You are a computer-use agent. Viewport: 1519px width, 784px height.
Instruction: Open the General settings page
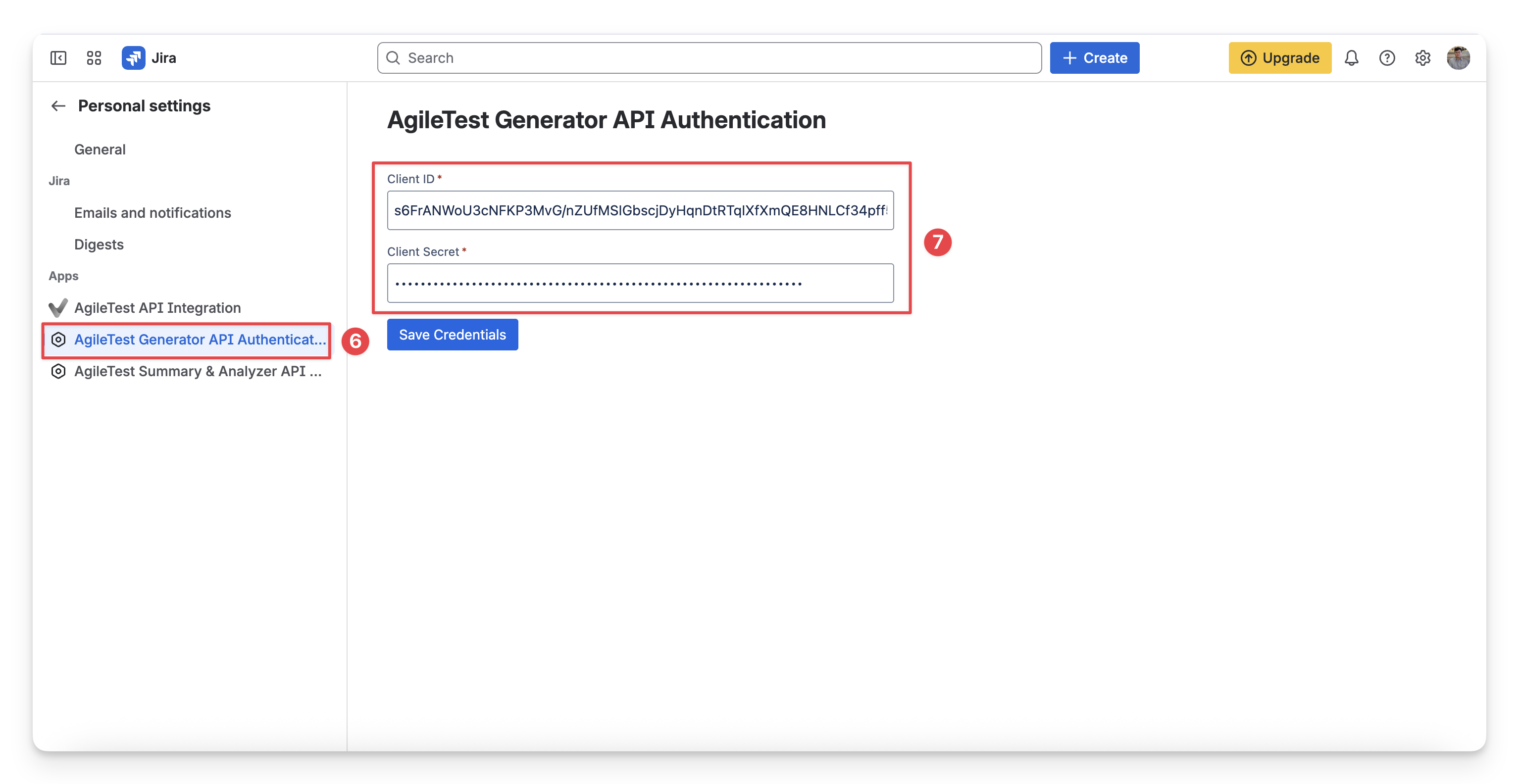tap(100, 150)
